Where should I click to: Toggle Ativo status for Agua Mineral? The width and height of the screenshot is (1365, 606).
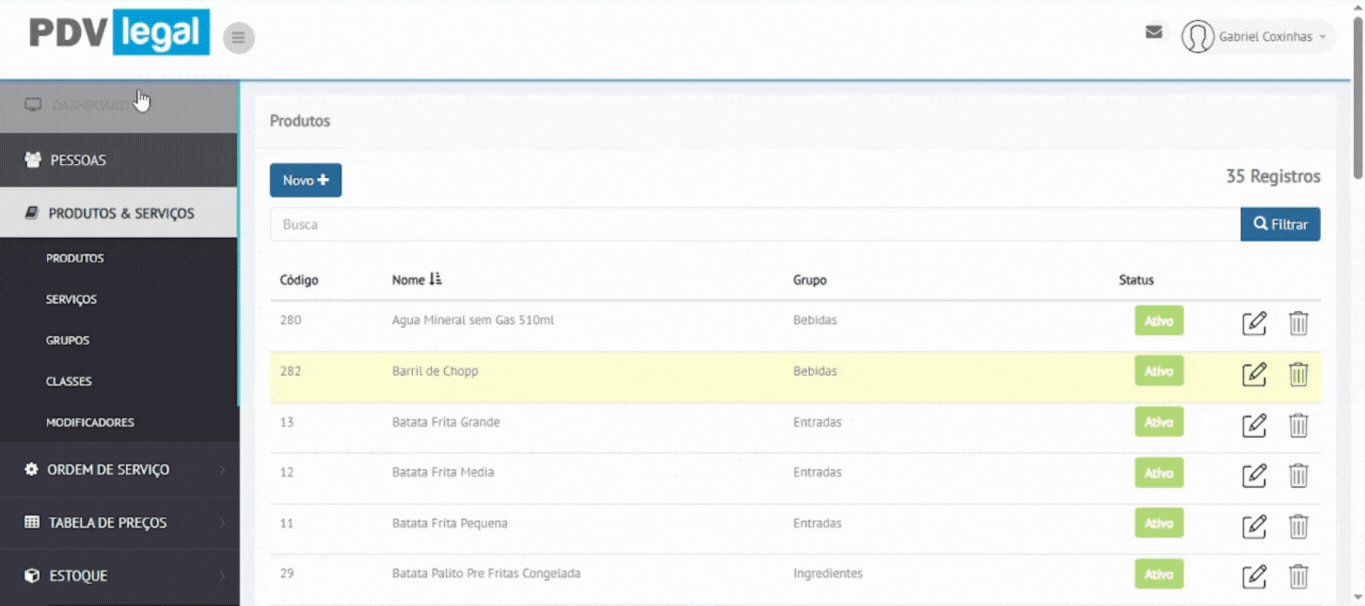pos(1158,321)
